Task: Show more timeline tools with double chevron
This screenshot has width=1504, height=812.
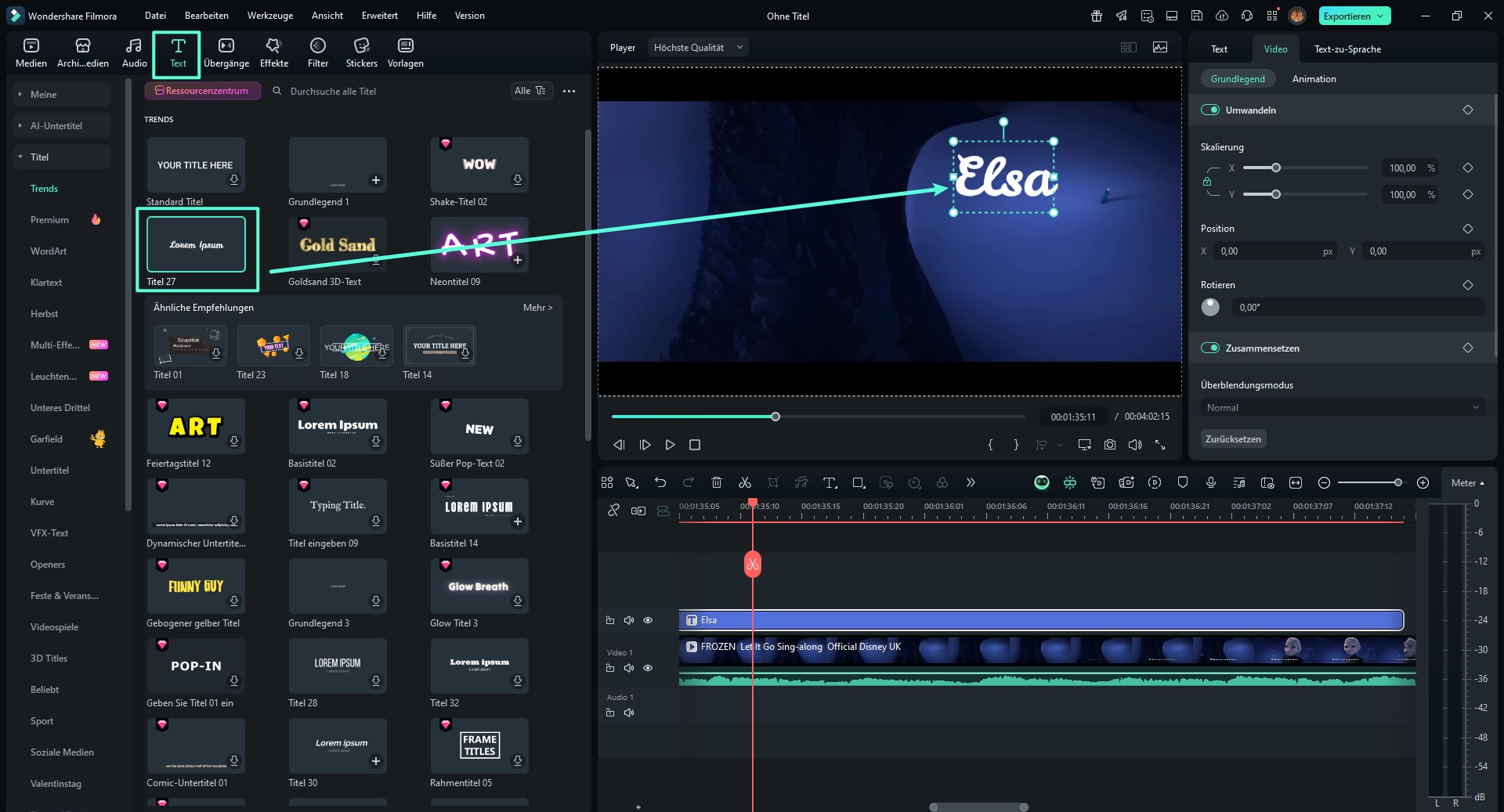Action: pos(971,482)
